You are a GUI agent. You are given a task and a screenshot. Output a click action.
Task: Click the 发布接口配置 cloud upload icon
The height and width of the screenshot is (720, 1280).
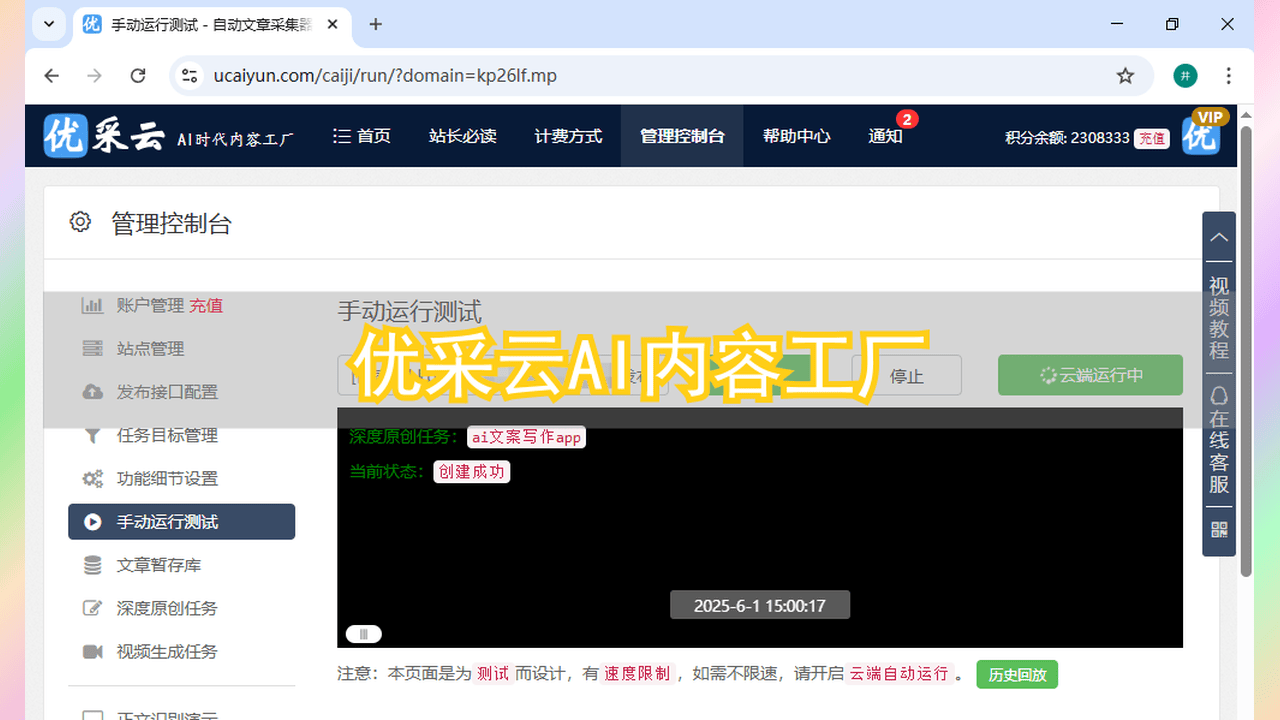[x=92, y=392]
